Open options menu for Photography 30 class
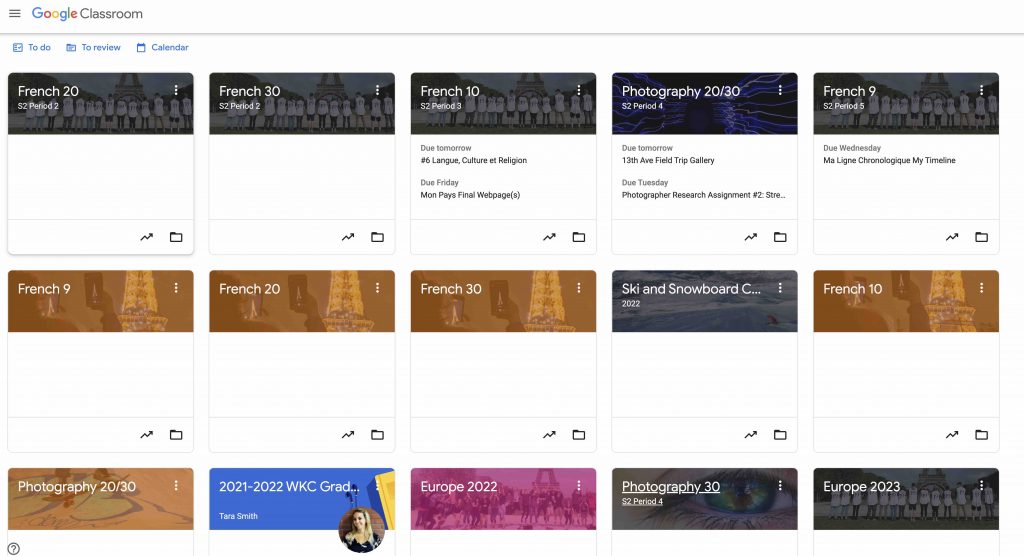This screenshot has width=1024, height=556. (780, 485)
